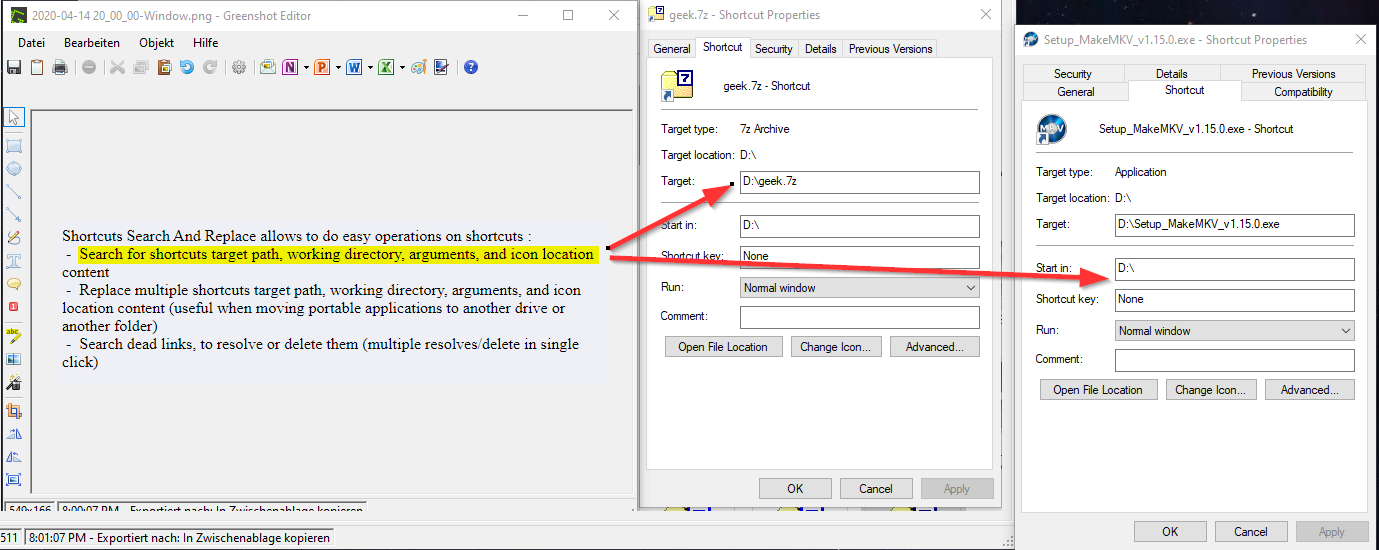Send image via the email envelope icon
The width and height of the screenshot is (1379, 550).
point(267,67)
